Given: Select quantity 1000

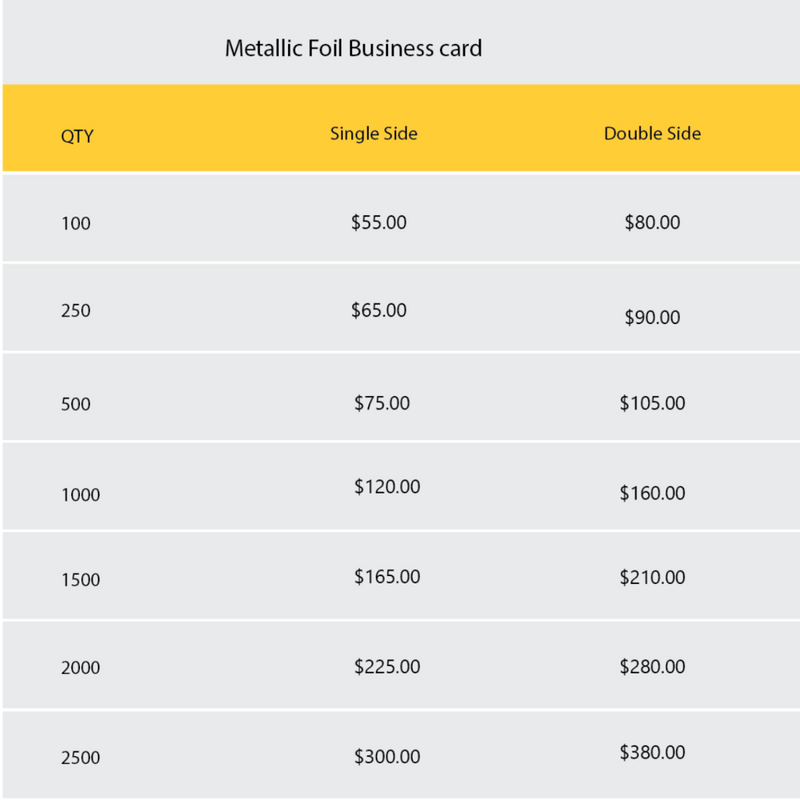Looking at the screenshot, I should pyautogui.click(x=81, y=494).
